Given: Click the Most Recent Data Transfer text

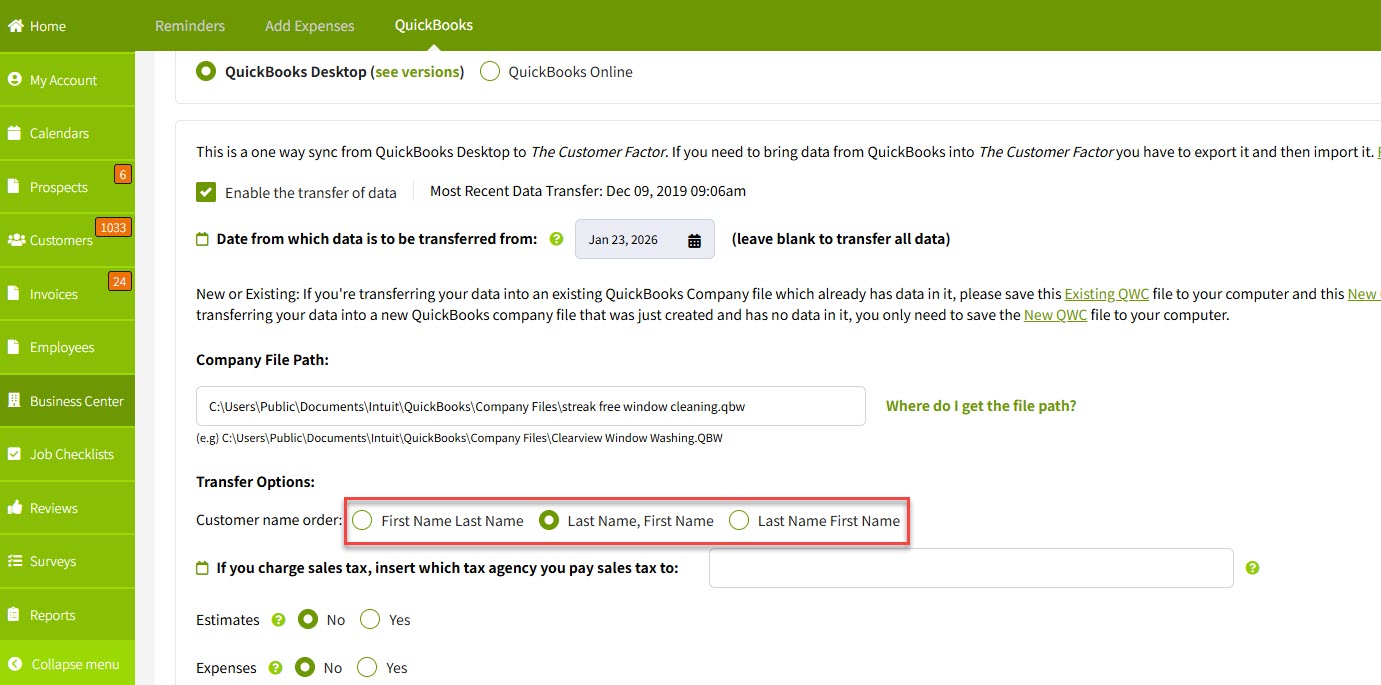Looking at the screenshot, I should pyautogui.click(x=588, y=191).
